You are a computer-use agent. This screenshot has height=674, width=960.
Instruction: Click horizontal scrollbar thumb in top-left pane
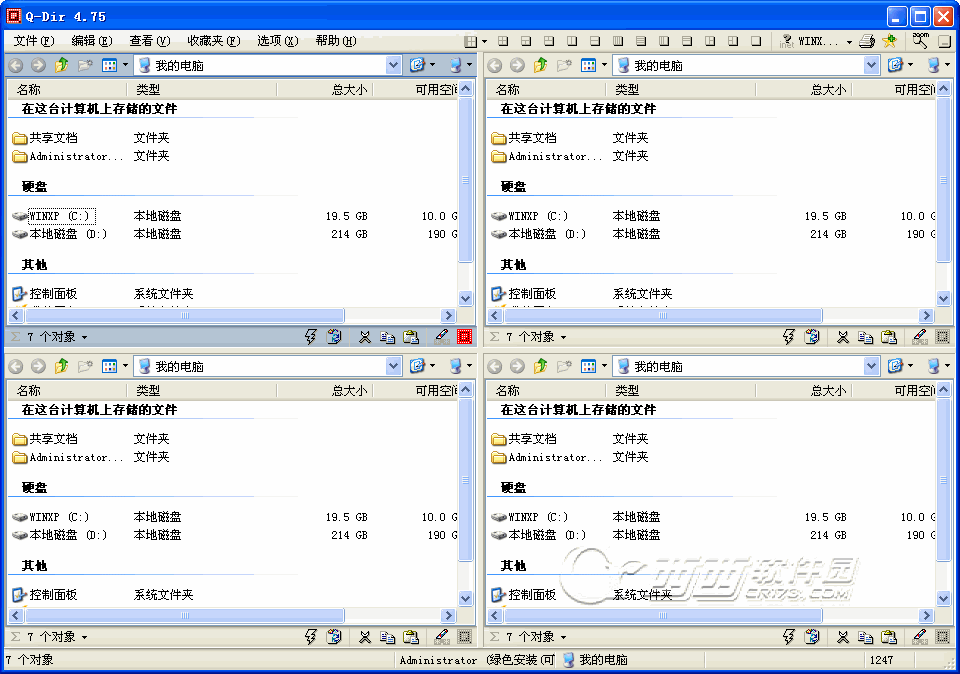click(x=184, y=316)
